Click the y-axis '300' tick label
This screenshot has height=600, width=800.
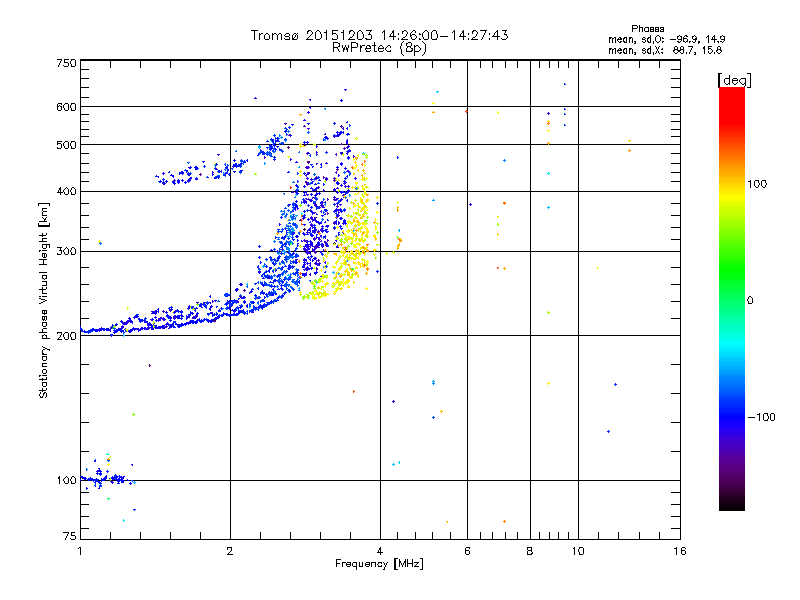click(66, 252)
